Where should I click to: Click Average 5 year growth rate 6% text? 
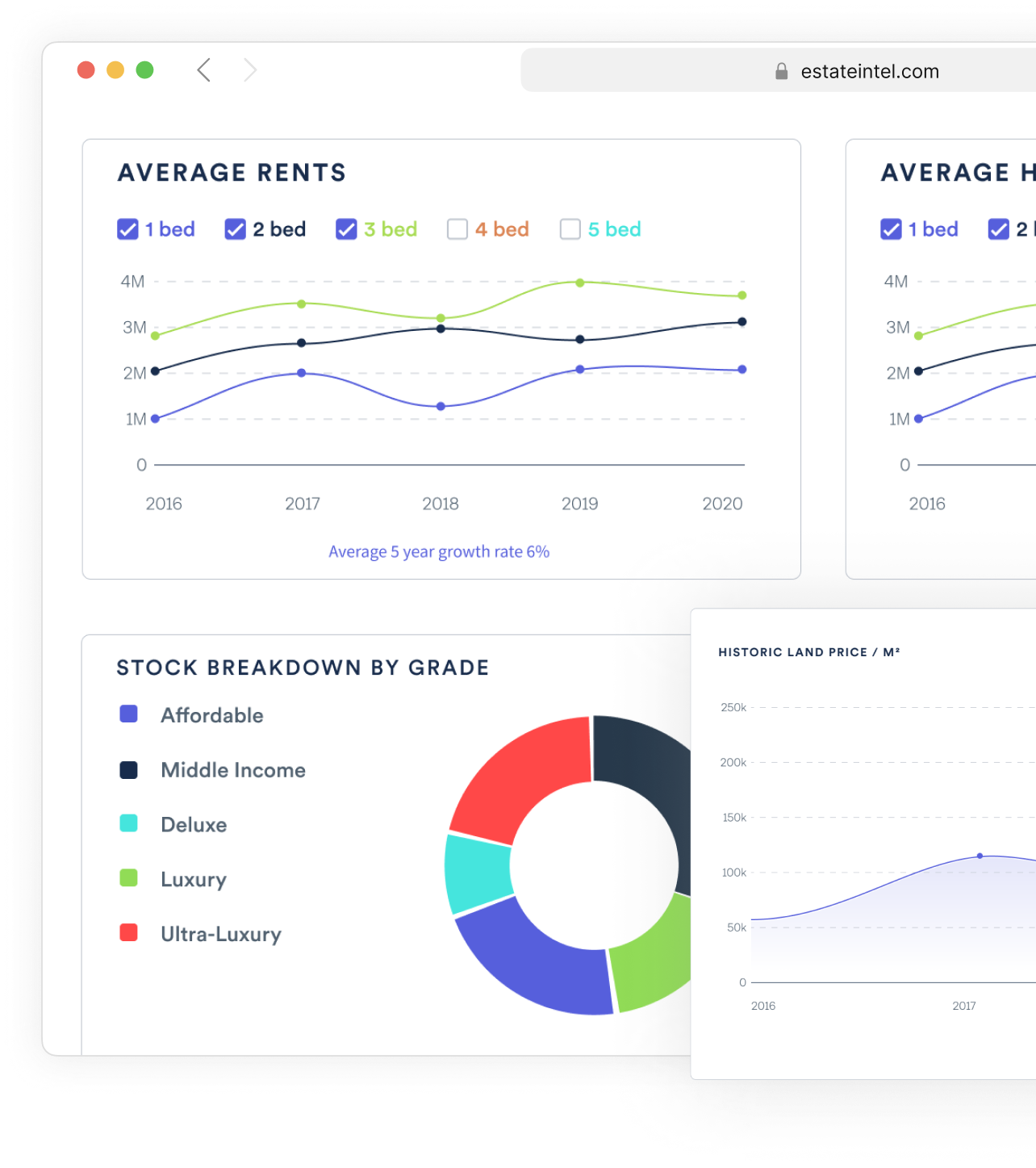[x=439, y=552]
